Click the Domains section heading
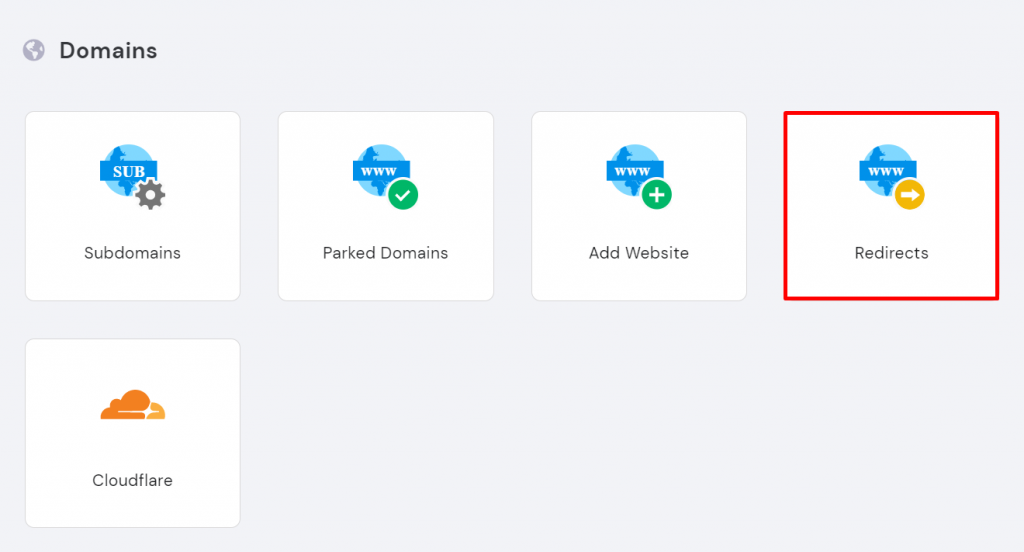1024x552 pixels. click(108, 50)
